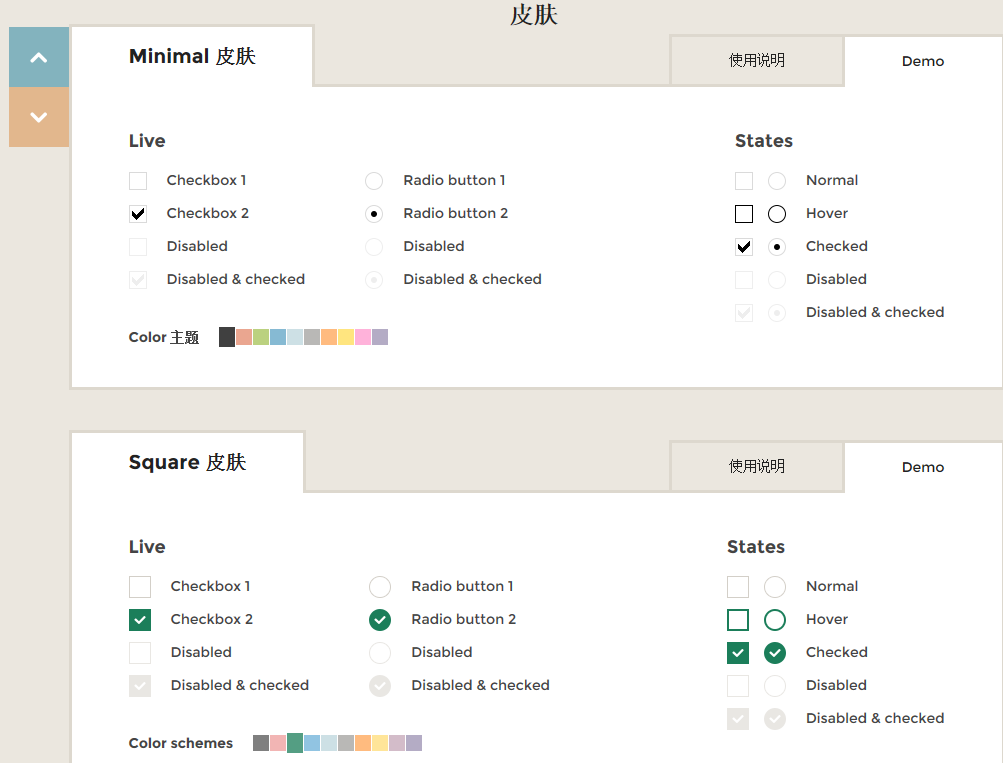The height and width of the screenshot is (763, 1003).
Task: Switch to Demo tab in Square skin
Action: click(x=923, y=467)
